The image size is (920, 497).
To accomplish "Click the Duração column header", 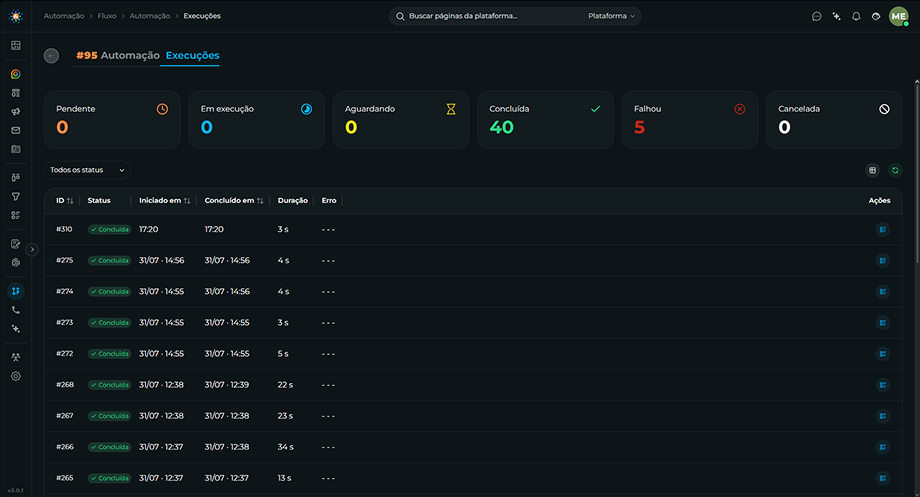I will (293, 201).
